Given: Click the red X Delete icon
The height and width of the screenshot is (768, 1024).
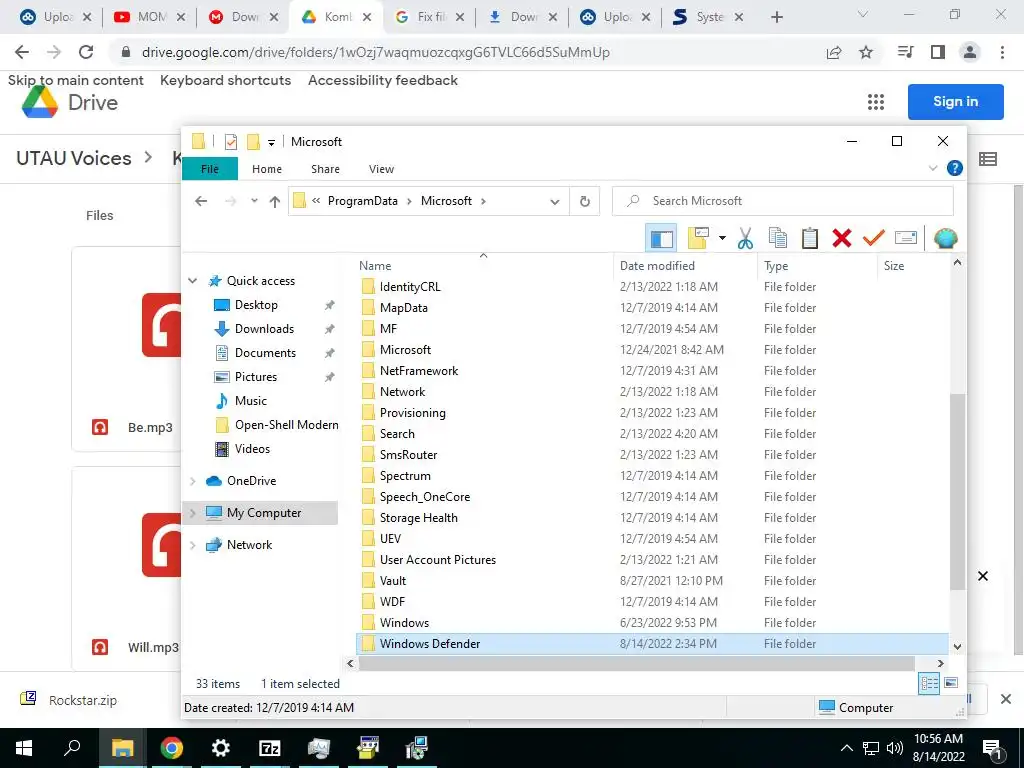Looking at the screenshot, I should pos(842,238).
